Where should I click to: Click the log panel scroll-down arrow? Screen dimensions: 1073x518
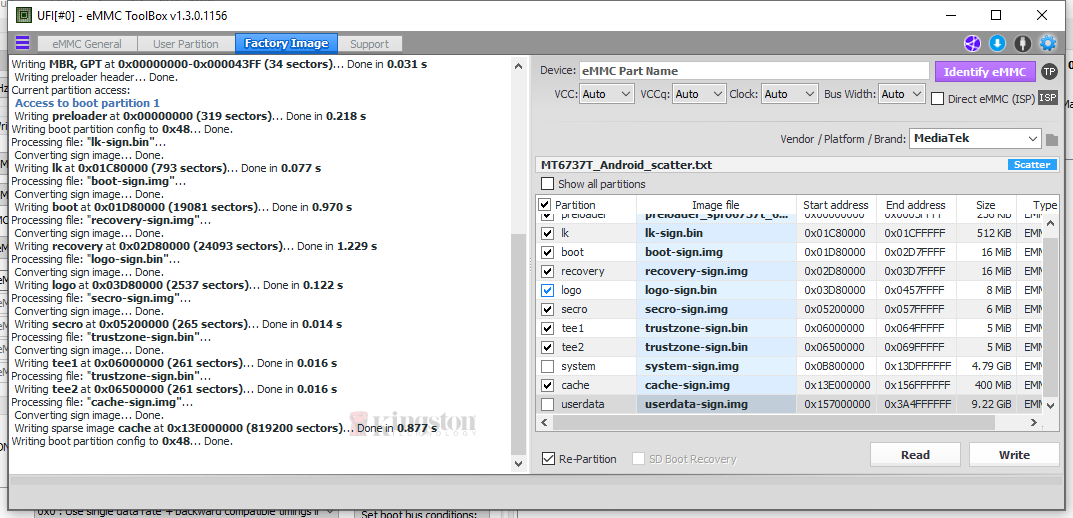(x=519, y=463)
